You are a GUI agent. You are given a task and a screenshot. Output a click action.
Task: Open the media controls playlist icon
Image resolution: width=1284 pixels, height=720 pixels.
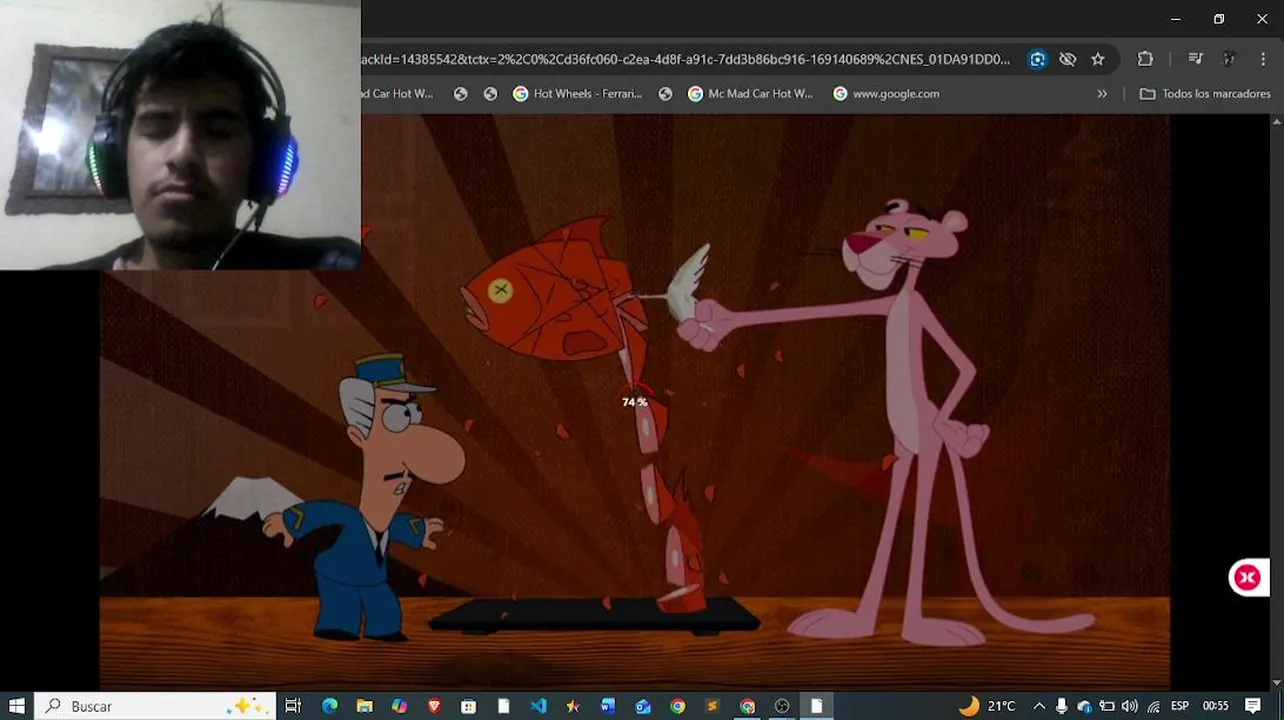pos(1195,59)
